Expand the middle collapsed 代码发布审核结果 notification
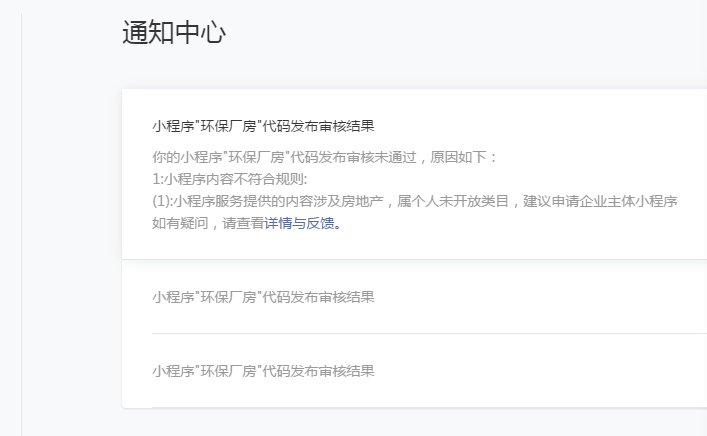Image resolution: width=707 pixels, height=436 pixels. click(263, 297)
